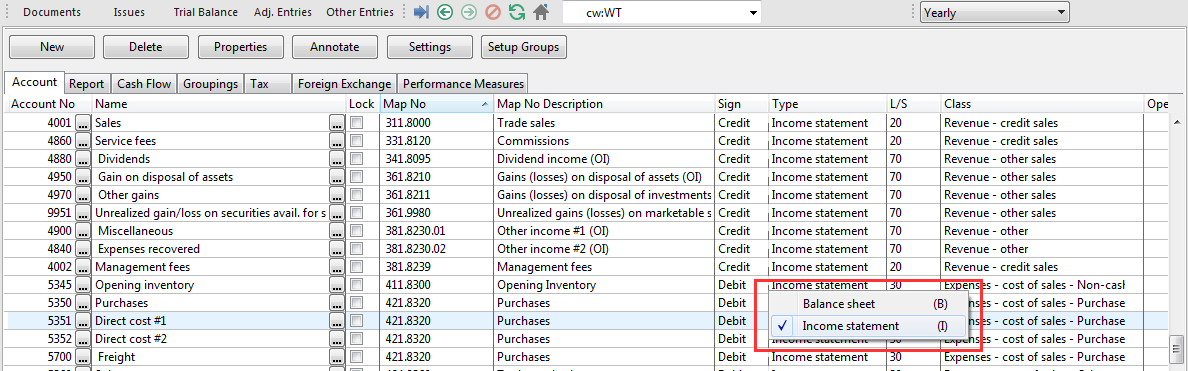The height and width of the screenshot is (371, 1188).
Task: Open the name ellipsis button for Direct cost #2
Action: (x=337, y=339)
